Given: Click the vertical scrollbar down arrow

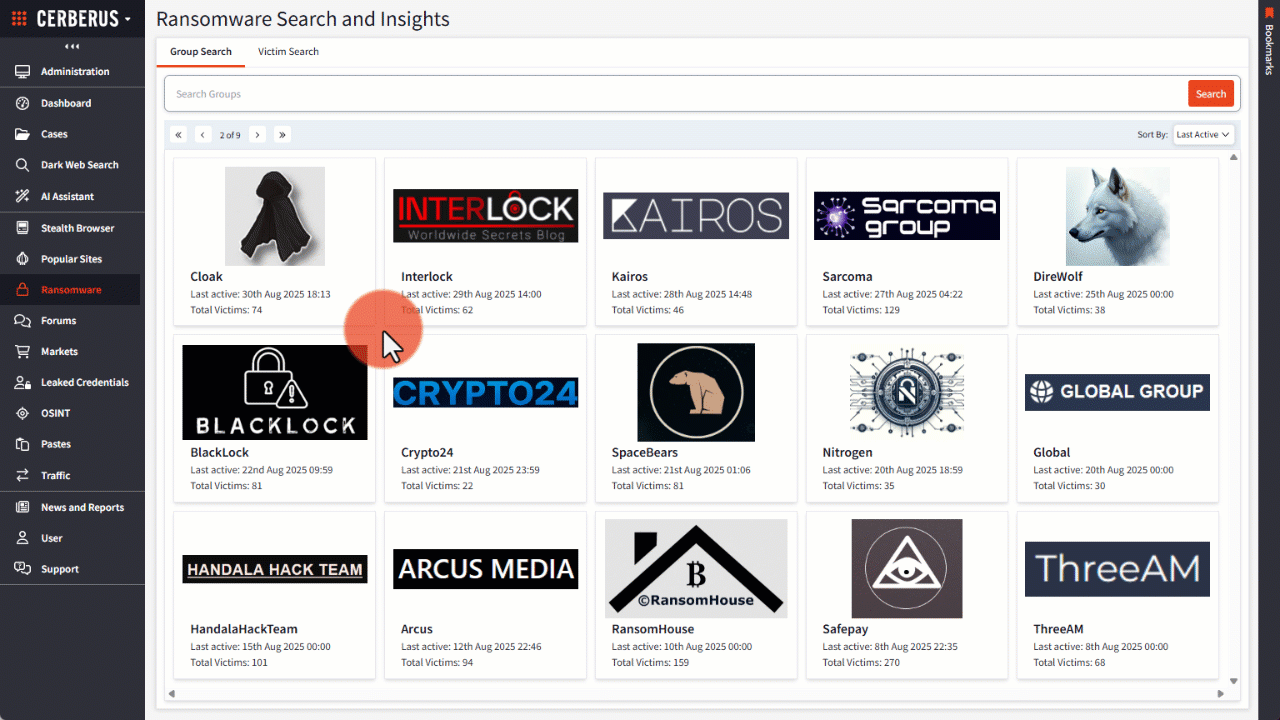Looking at the screenshot, I should [x=1233, y=681].
